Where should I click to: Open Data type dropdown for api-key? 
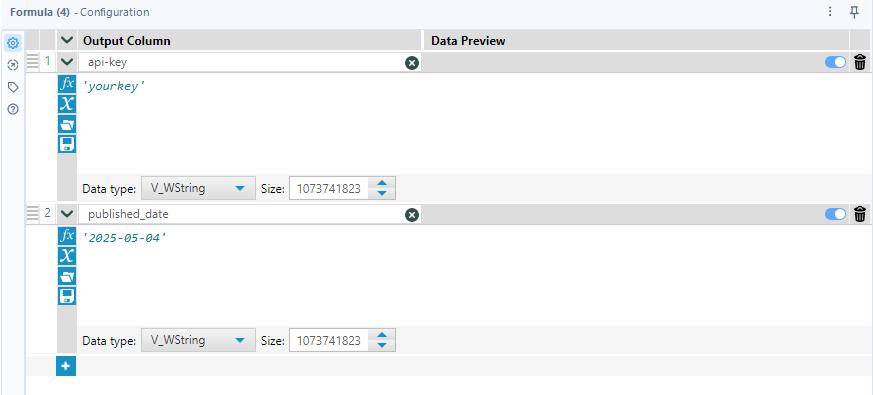[x=198, y=188]
